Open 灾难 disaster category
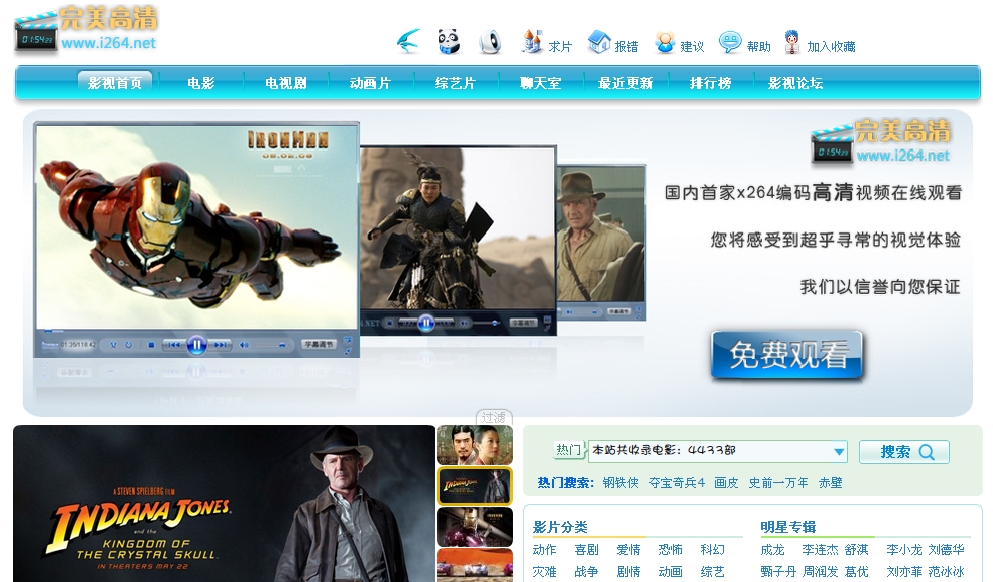This screenshot has height=582, width=993. point(545,572)
